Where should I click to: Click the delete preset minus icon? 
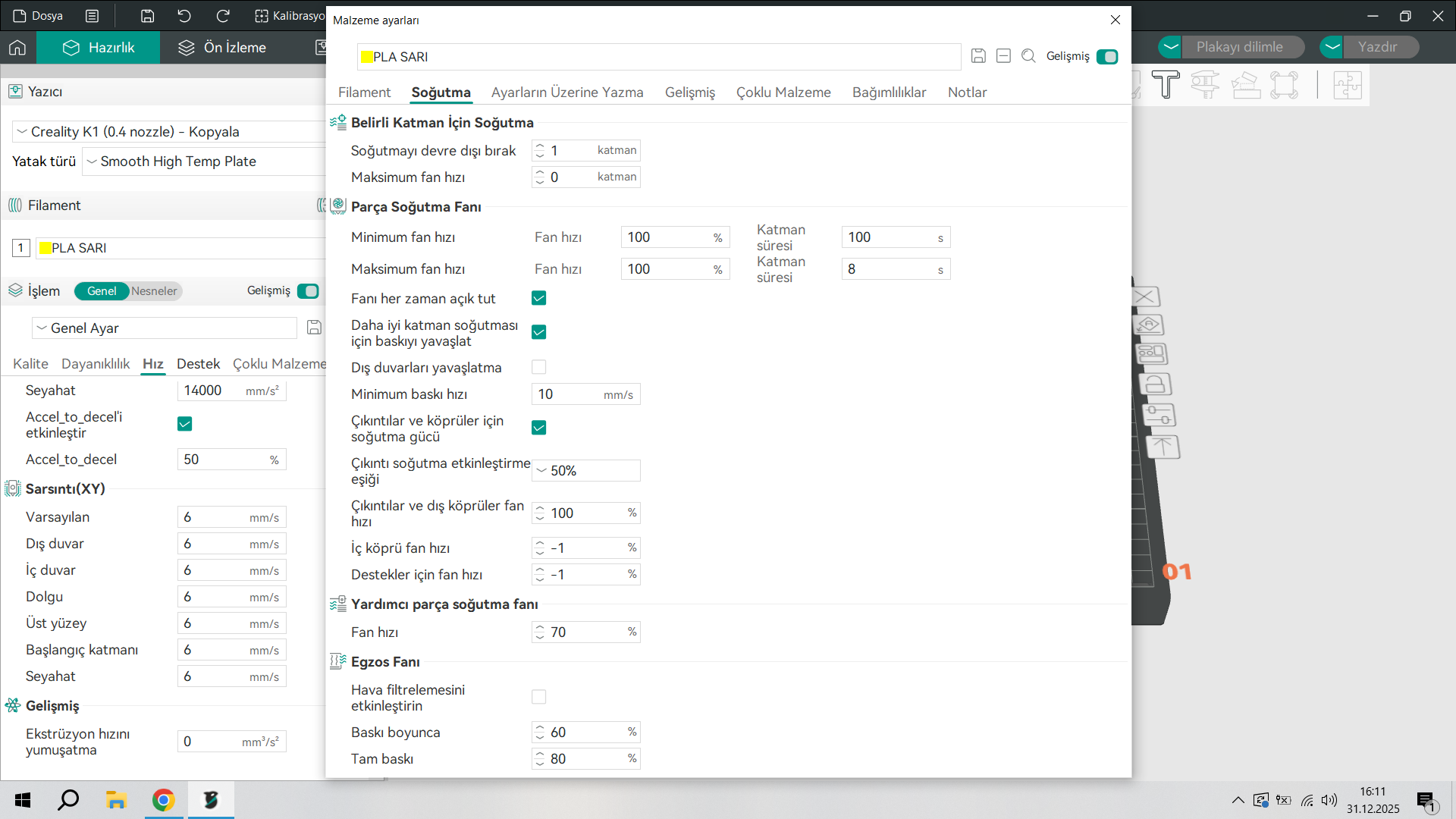[1003, 56]
